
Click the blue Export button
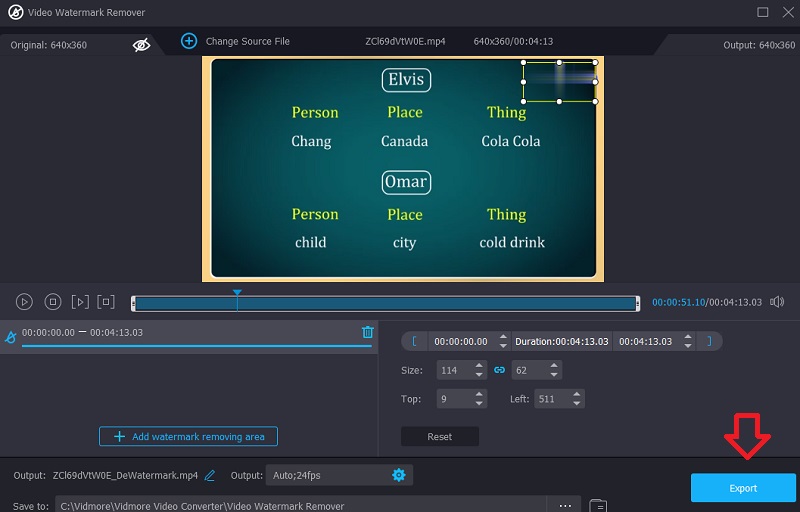tap(743, 488)
